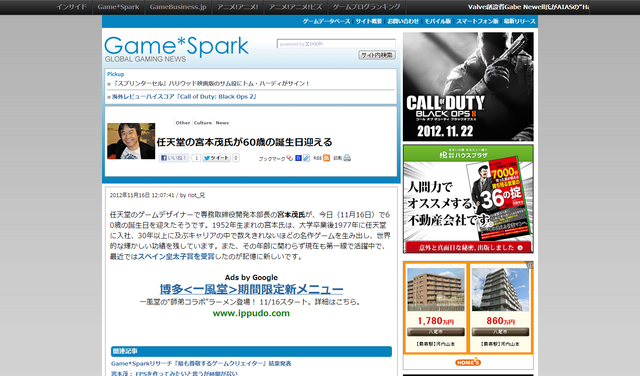Click the 1,780万円 apartment listing
640x376 pixels.
coord(436,307)
